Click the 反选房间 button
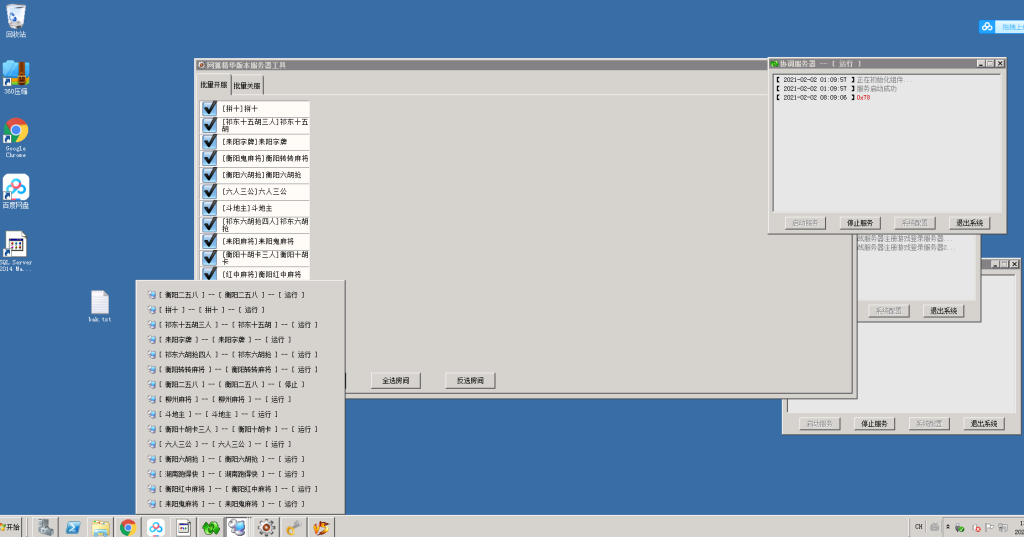This screenshot has height=537, width=1024. pyautogui.click(x=470, y=380)
